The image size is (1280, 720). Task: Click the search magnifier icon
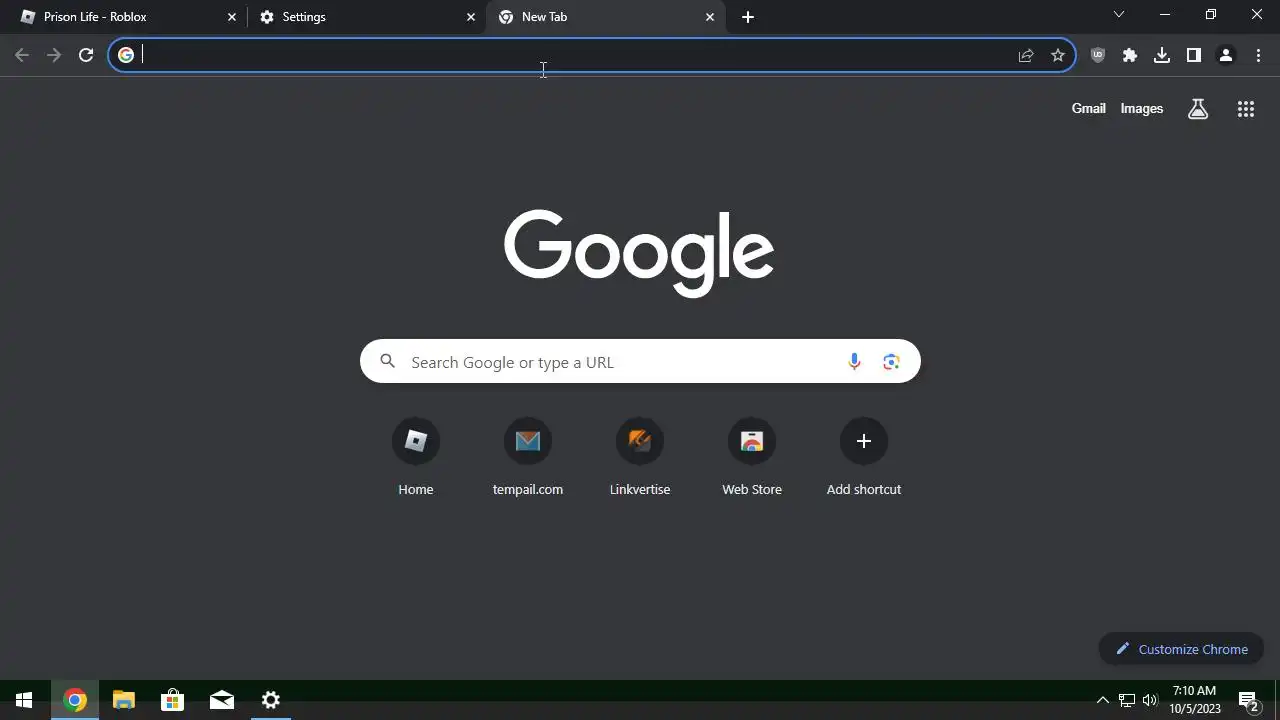(x=388, y=362)
